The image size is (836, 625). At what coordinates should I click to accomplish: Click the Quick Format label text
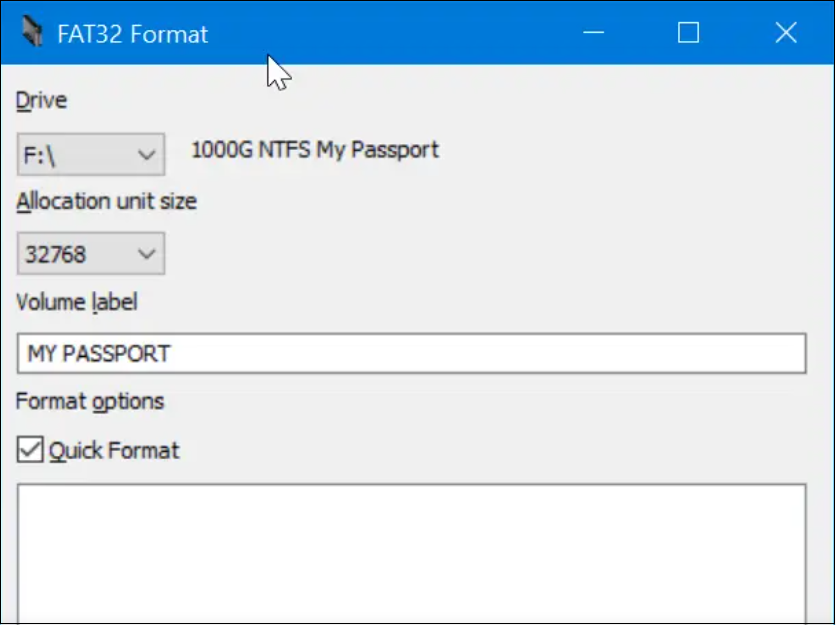[114, 451]
